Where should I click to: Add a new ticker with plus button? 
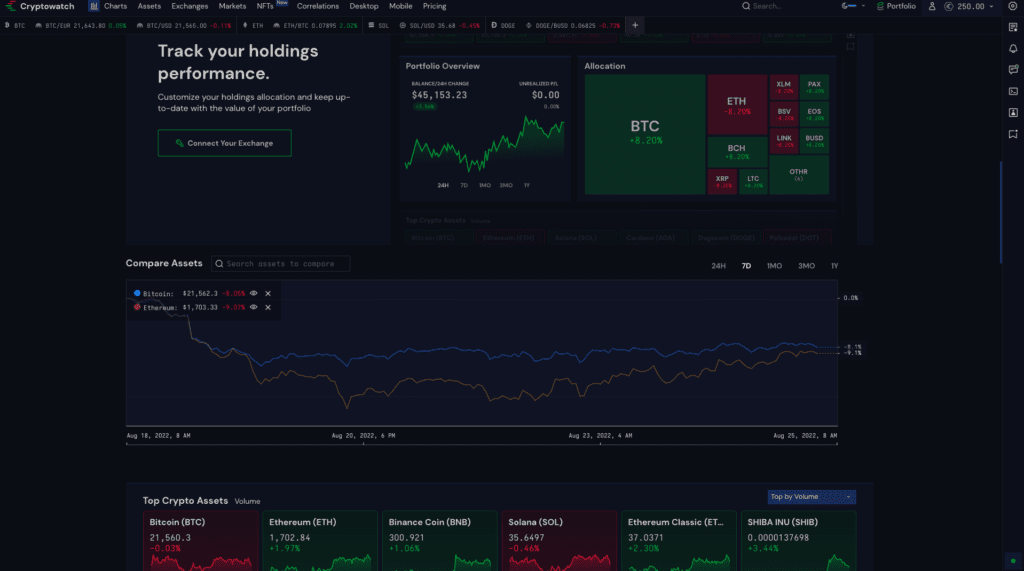click(635, 25)
